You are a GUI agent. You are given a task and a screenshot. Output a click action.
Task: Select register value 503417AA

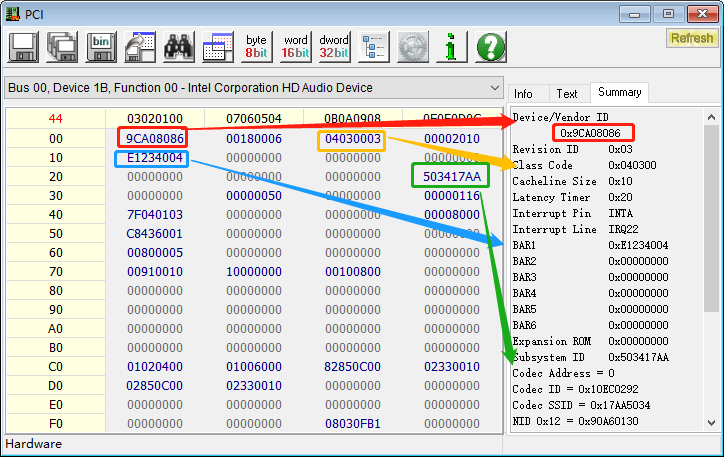pos(452,176)
